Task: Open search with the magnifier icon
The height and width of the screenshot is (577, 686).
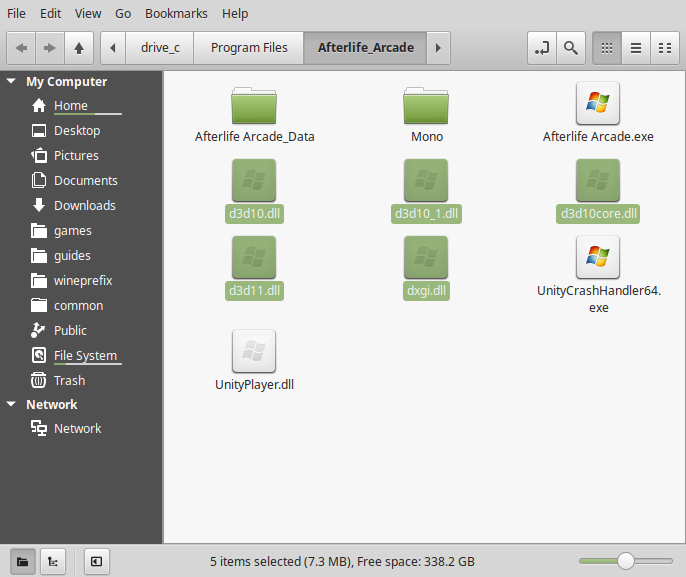Action: 570,48
